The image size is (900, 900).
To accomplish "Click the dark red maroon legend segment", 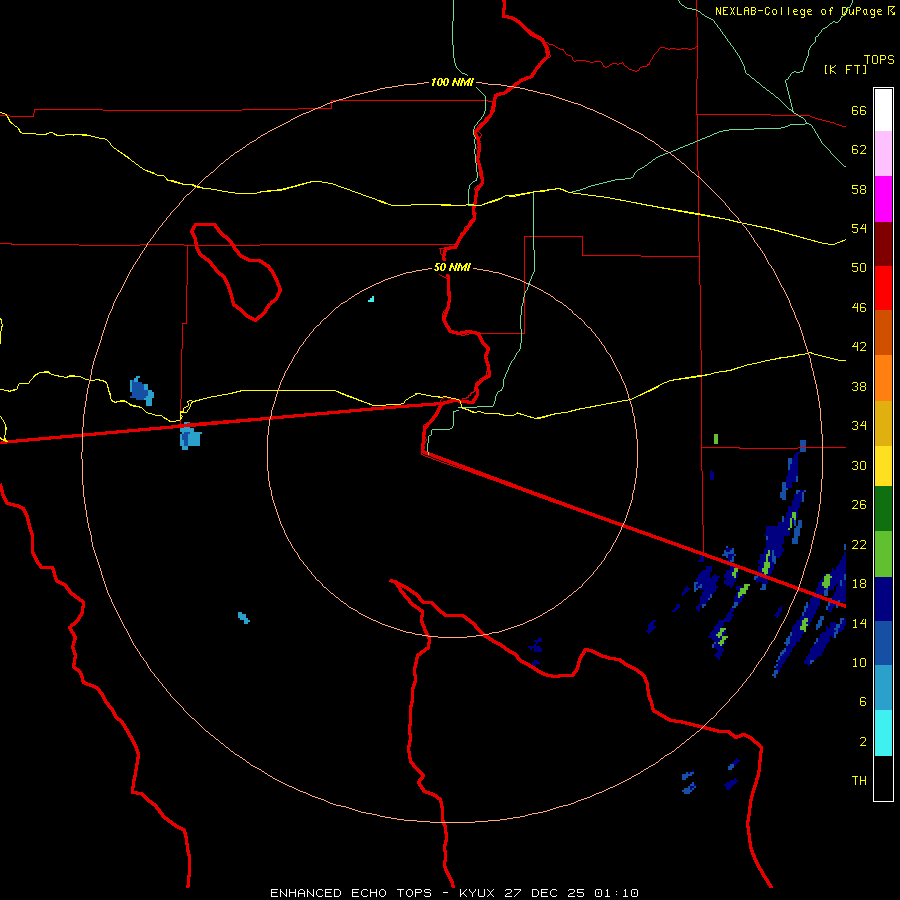I will coord(883,243).
